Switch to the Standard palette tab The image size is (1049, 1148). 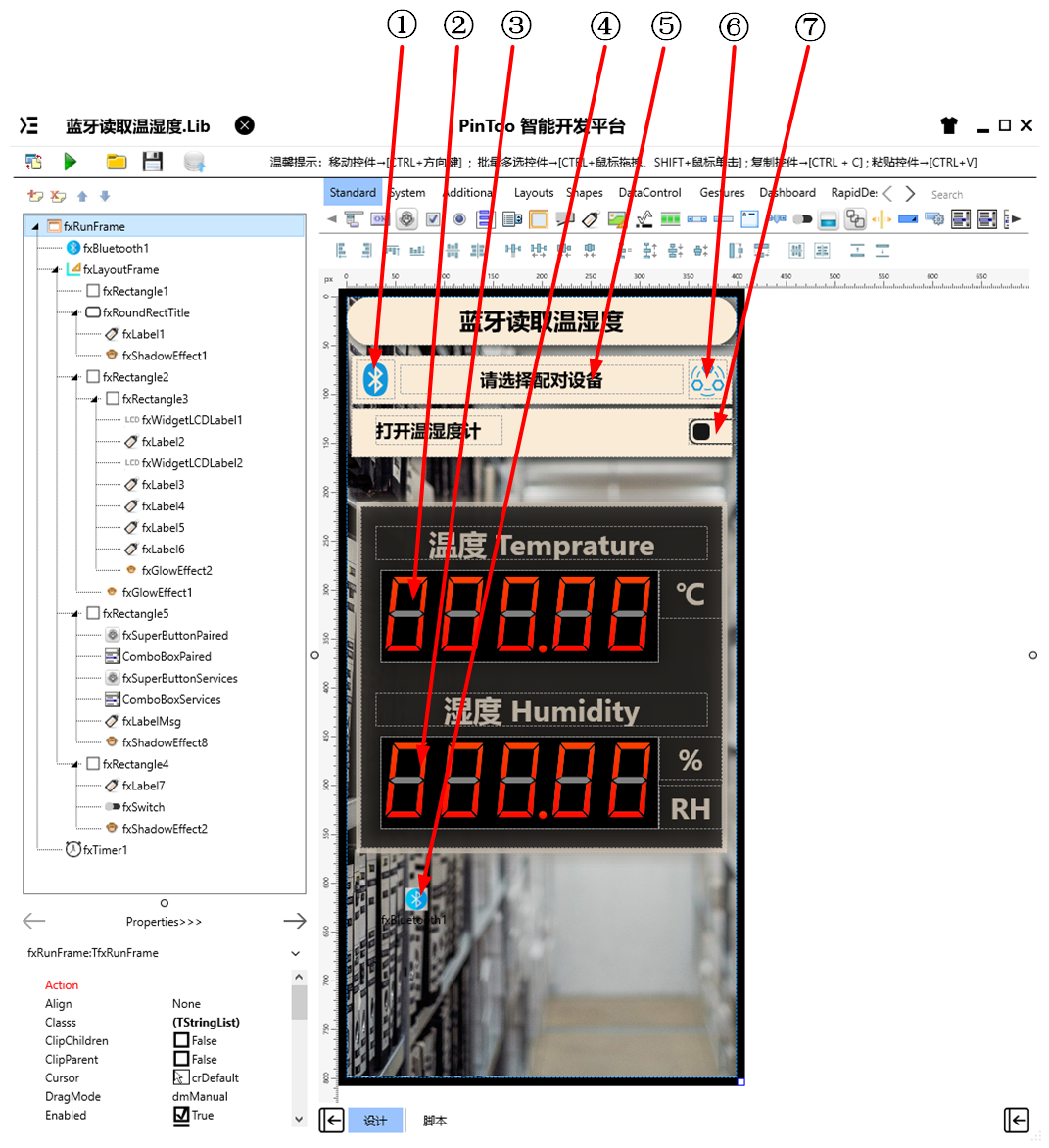point(352,193)
